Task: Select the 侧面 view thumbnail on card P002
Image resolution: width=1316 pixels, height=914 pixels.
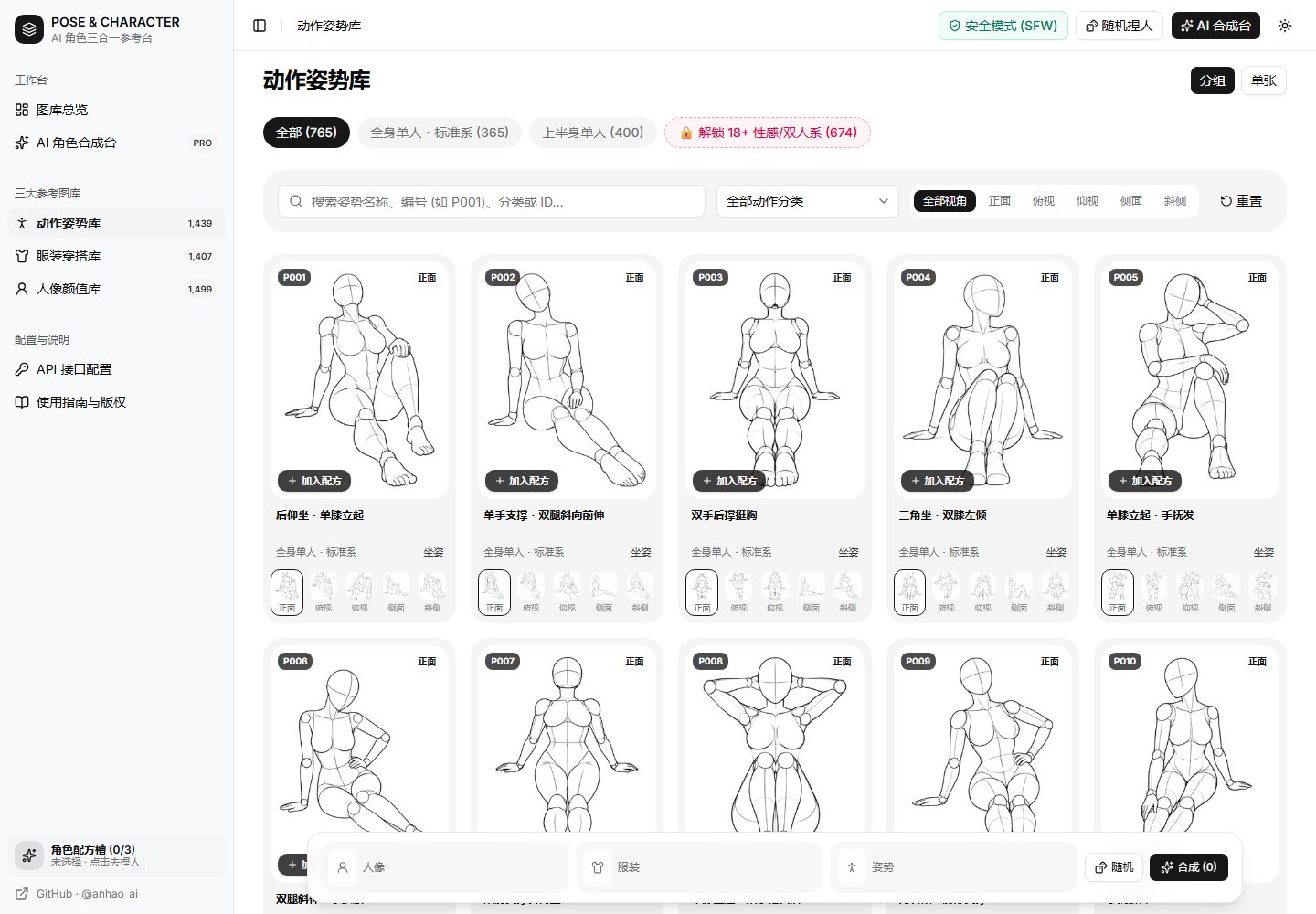Action: [x=604, y=592]
